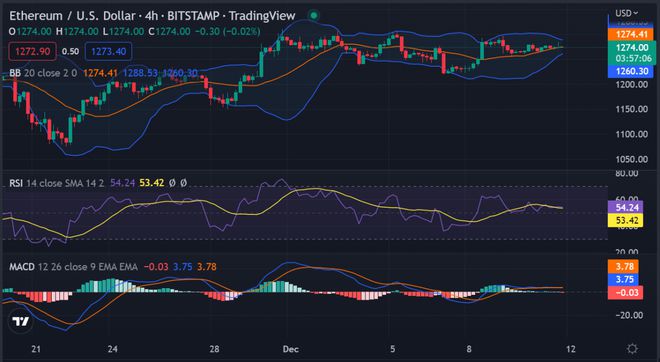Click the purple RSI 54.24 value tag
This screenshot has height=362, width=660.
[625, 207]
